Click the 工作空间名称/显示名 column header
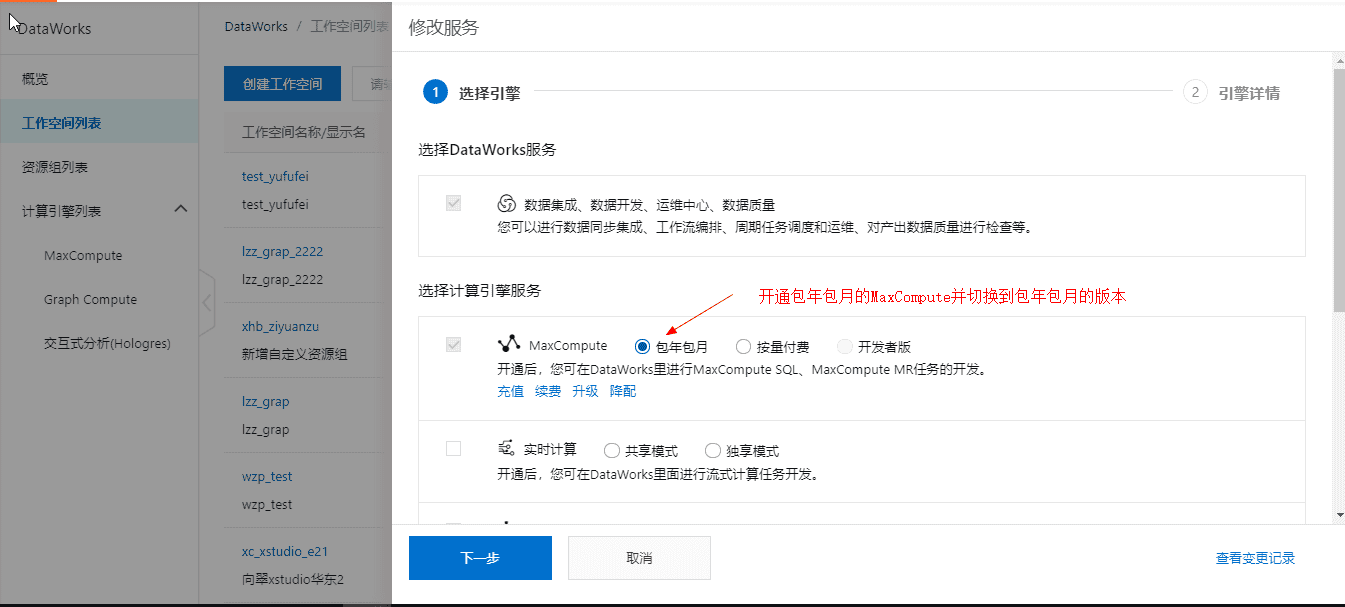 point(304,132)
